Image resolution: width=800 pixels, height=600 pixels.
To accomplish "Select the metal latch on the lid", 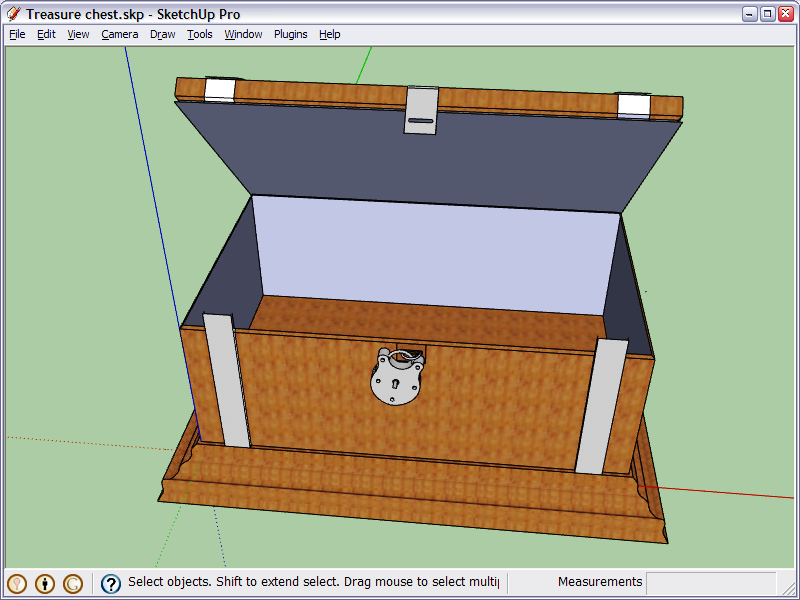I will click(x=421, y=109).
